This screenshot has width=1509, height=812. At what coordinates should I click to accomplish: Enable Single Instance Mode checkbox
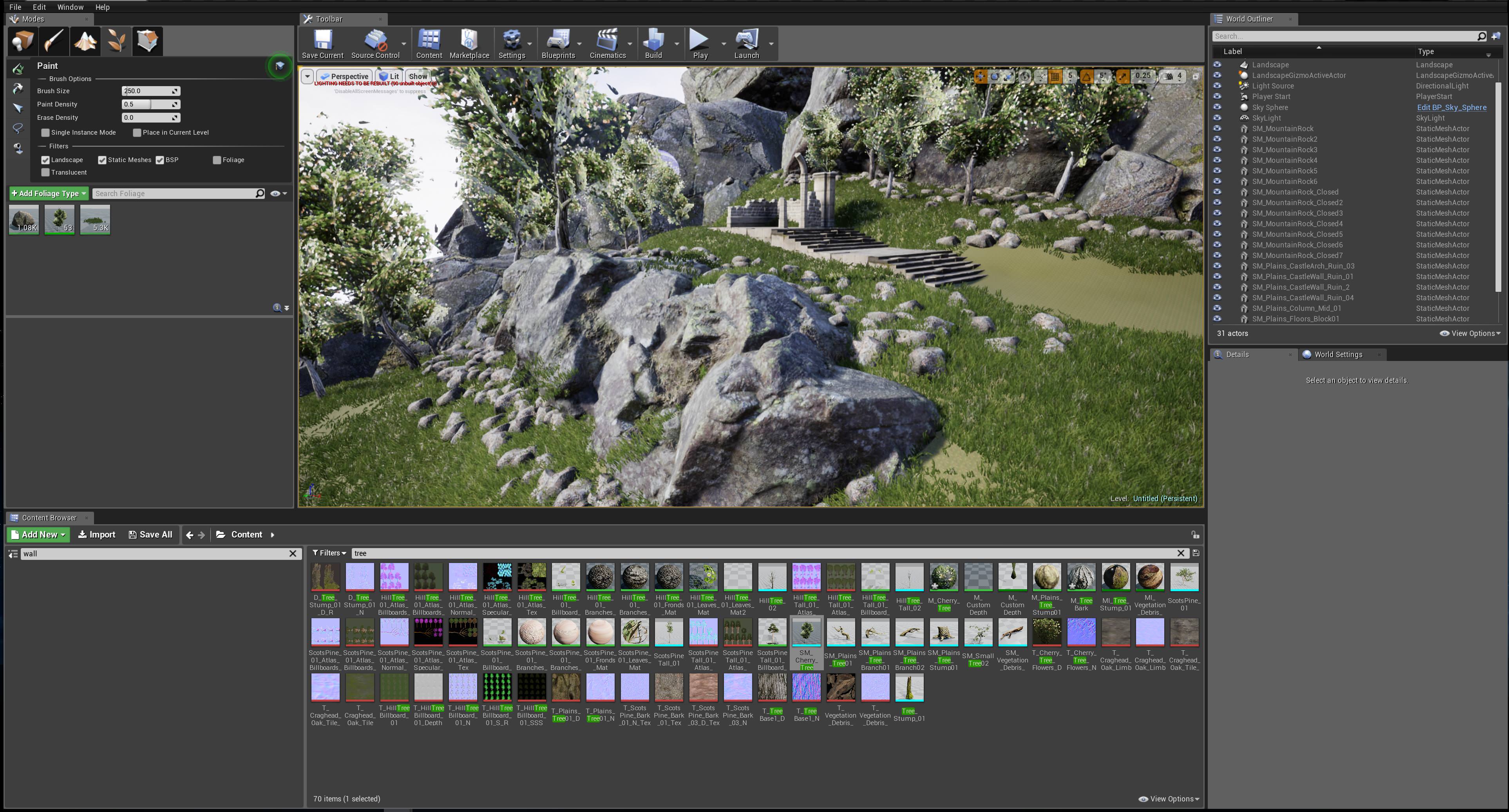coord(45,133)
